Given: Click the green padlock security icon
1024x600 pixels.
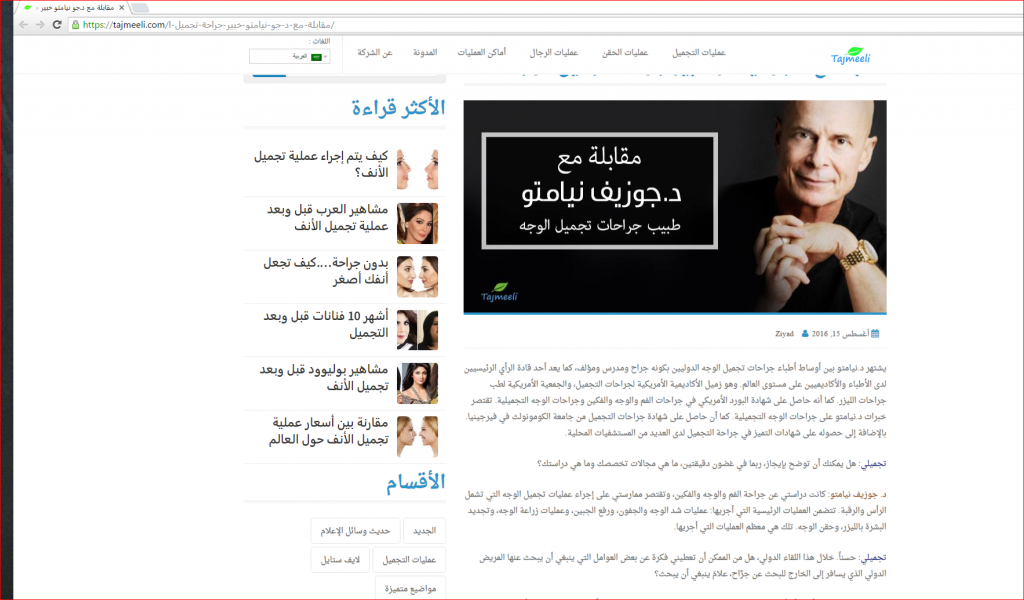Looking at the screenshot, I should [75, 25].
